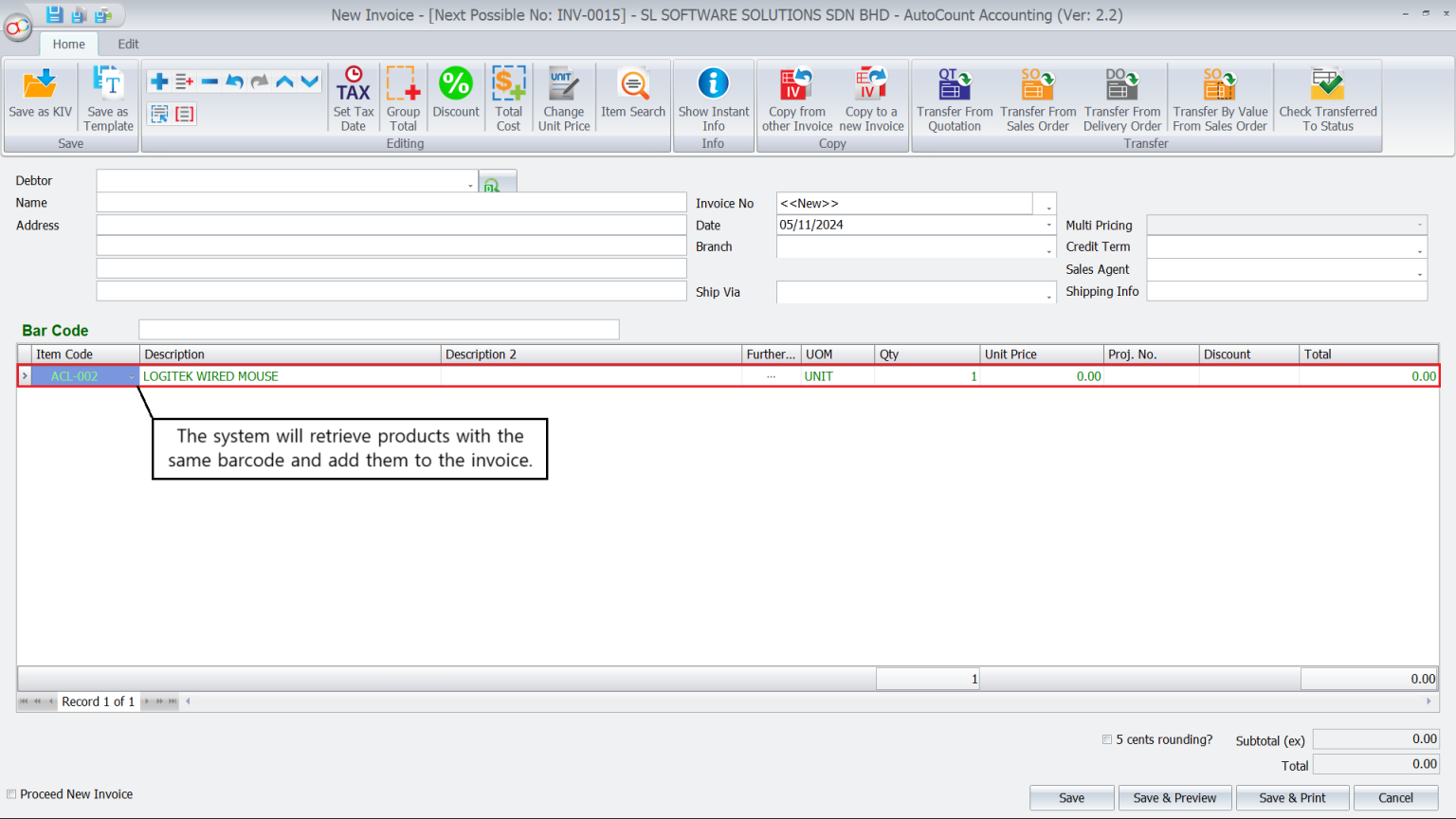Select the Home ribbon tab
1456x819 pixels.
pyautogui.click(x=68, y=44)
